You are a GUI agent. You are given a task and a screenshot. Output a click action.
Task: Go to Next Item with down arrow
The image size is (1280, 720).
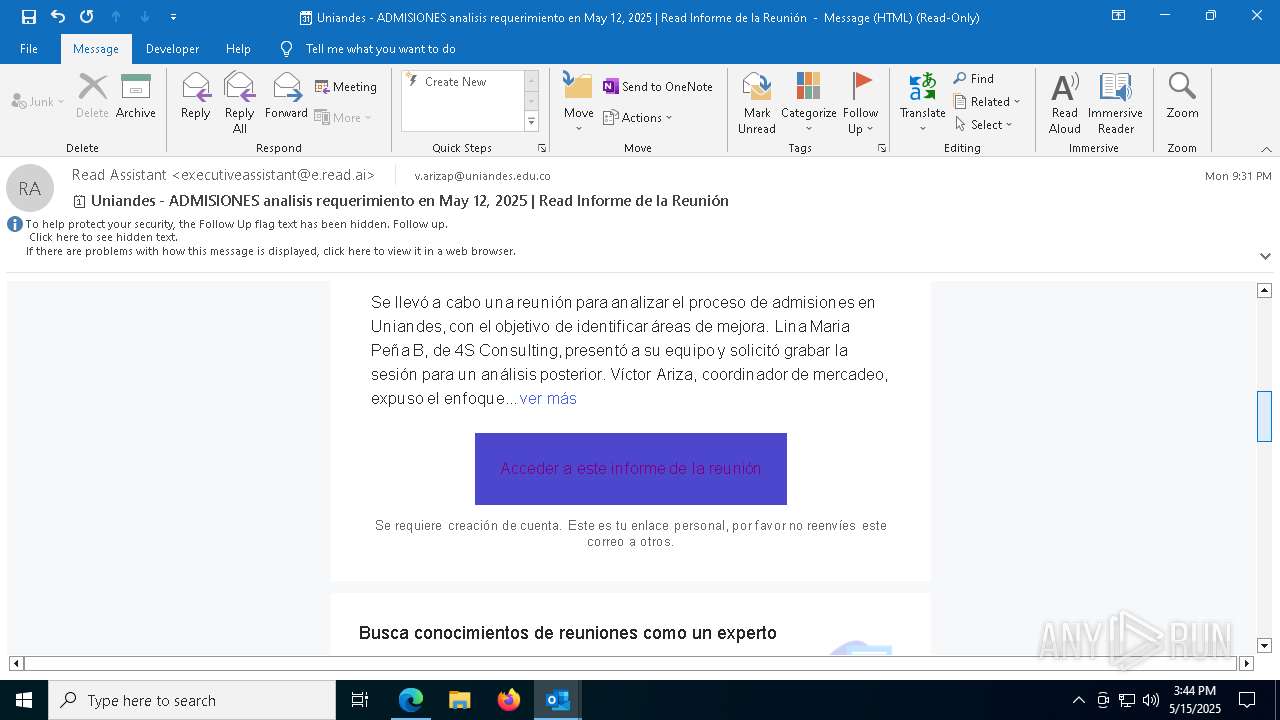tap(145, 17)
